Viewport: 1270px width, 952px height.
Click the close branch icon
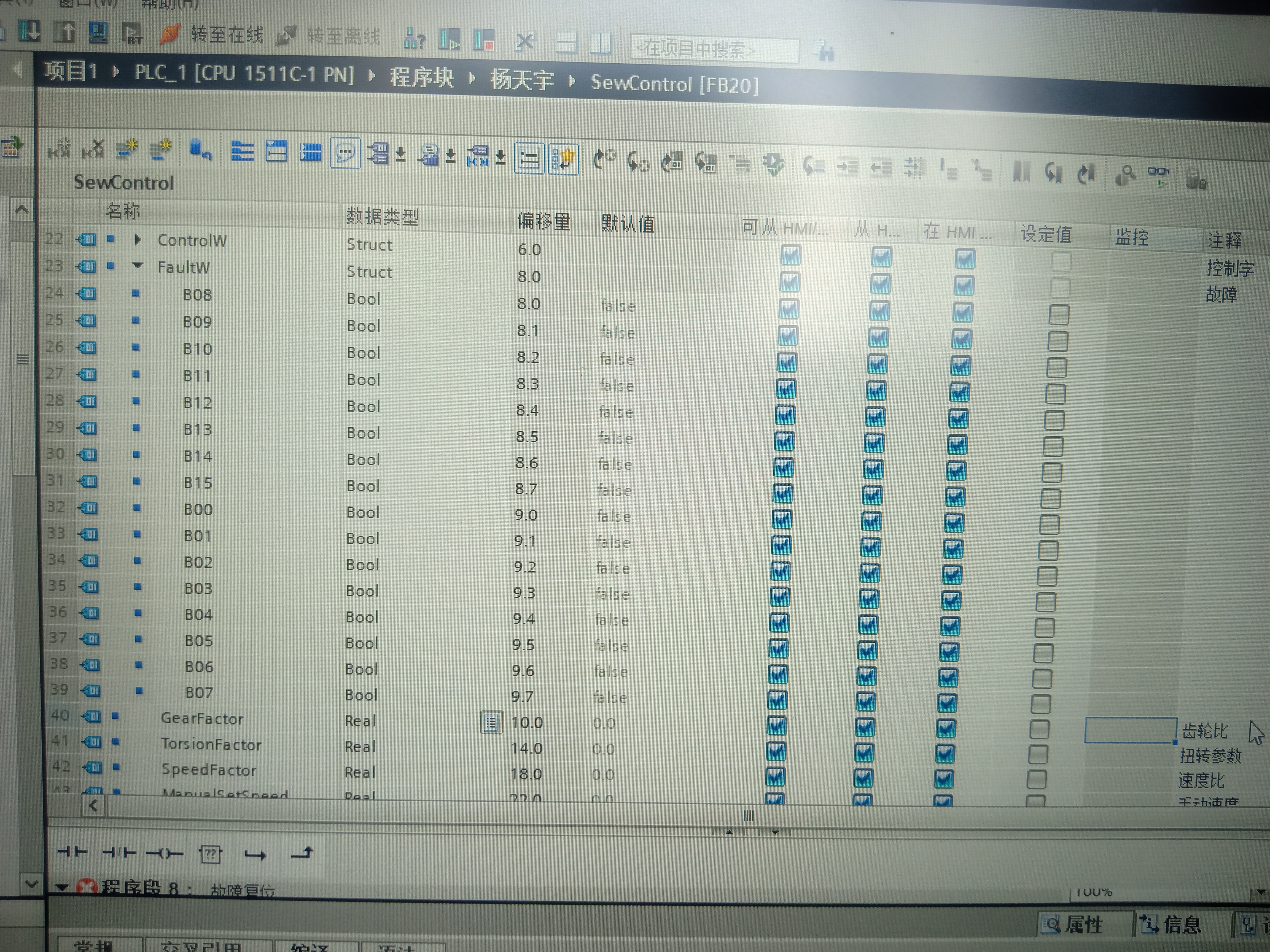(x=302, y=853)
